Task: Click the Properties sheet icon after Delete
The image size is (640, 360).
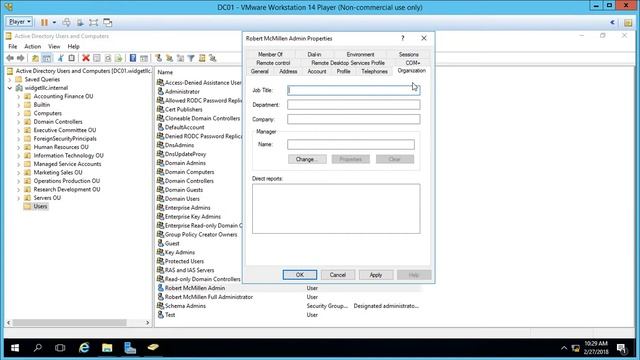Action: click(x=97, y=58)
